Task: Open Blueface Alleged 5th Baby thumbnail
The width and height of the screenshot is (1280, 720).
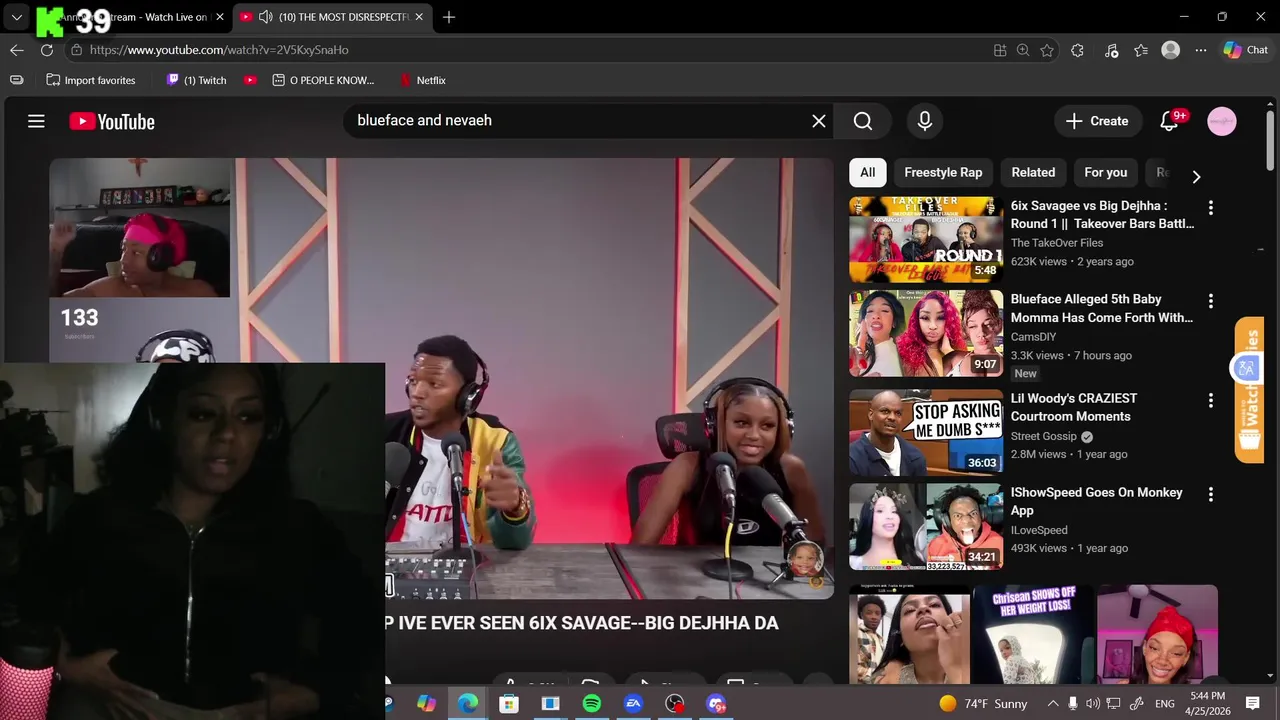Action: pos(926,333)
